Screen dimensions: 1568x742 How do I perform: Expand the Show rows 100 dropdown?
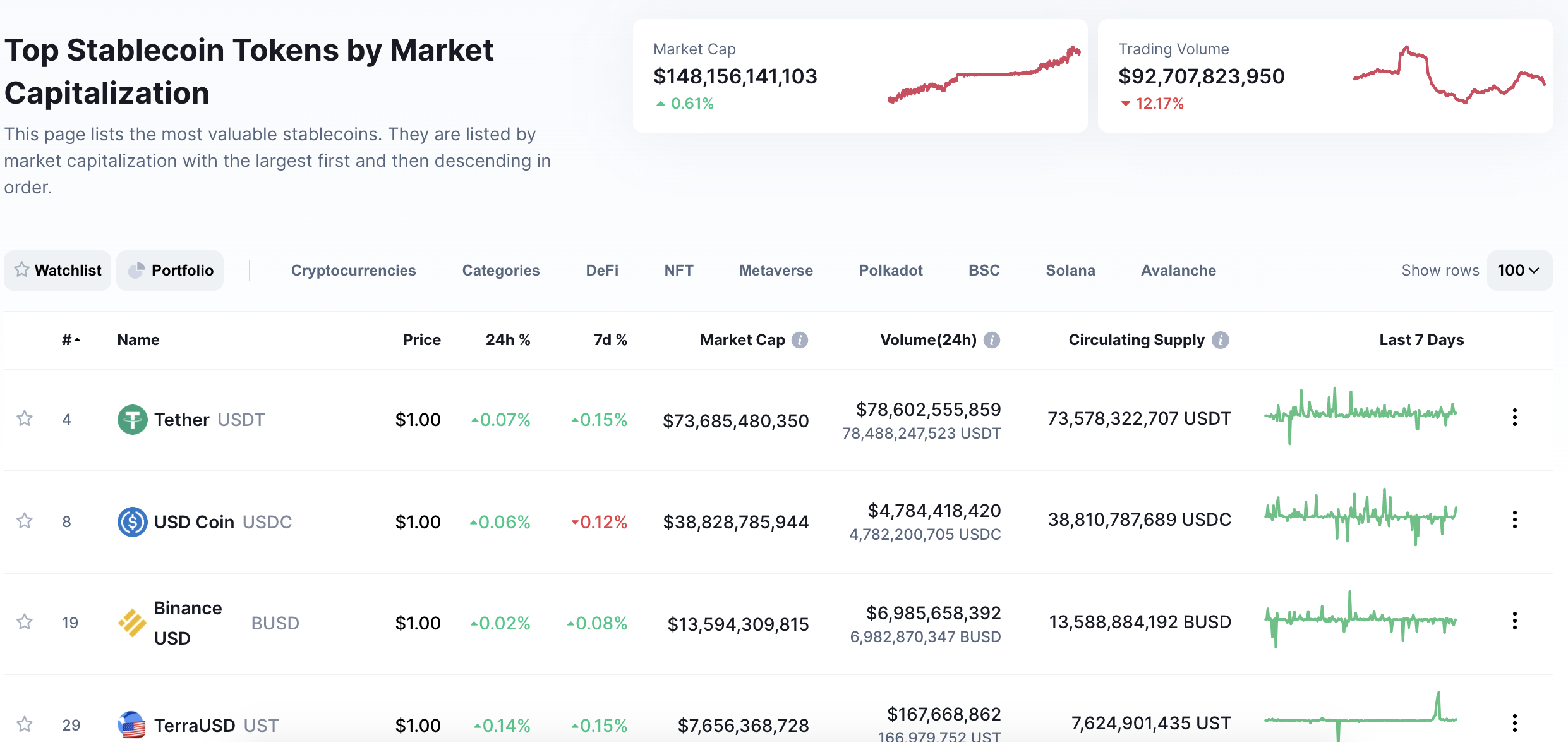point(1519,271)
